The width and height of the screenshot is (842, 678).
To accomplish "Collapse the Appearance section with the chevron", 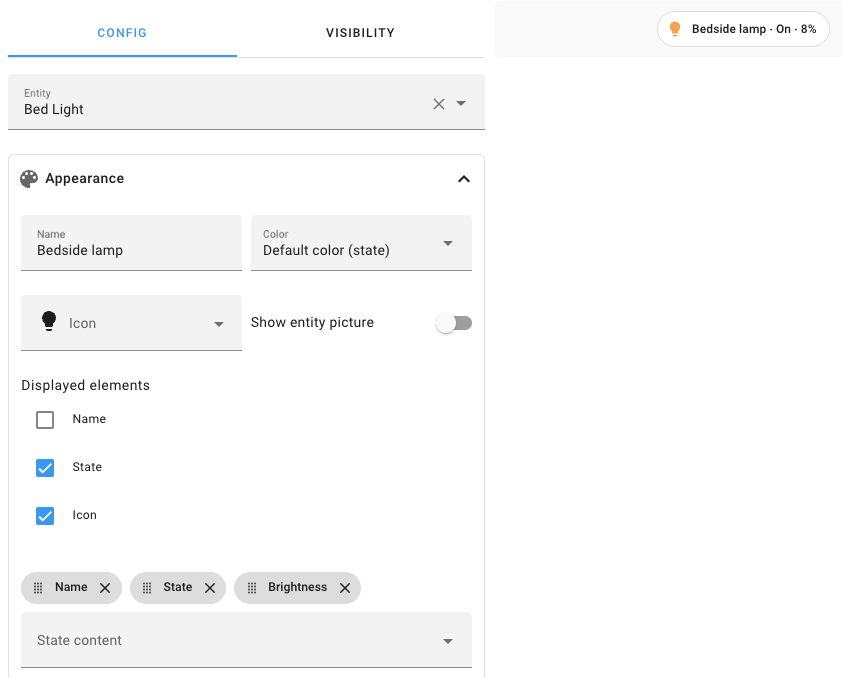I will click(464, 178).
